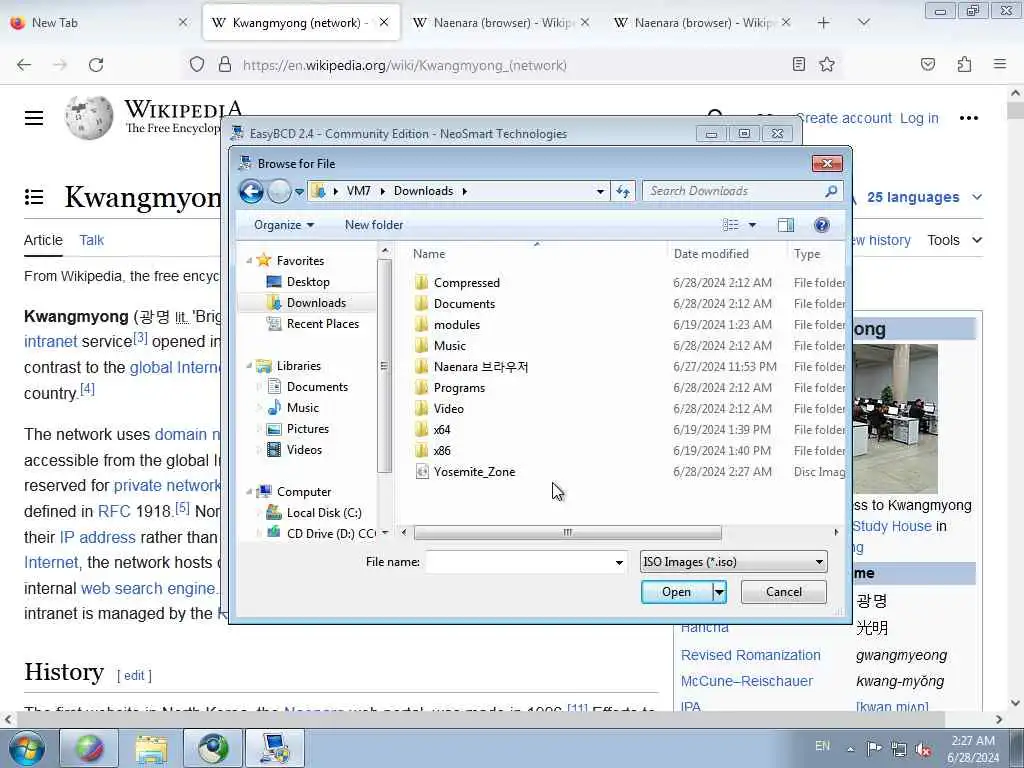Expand the view options arrow

752,225
